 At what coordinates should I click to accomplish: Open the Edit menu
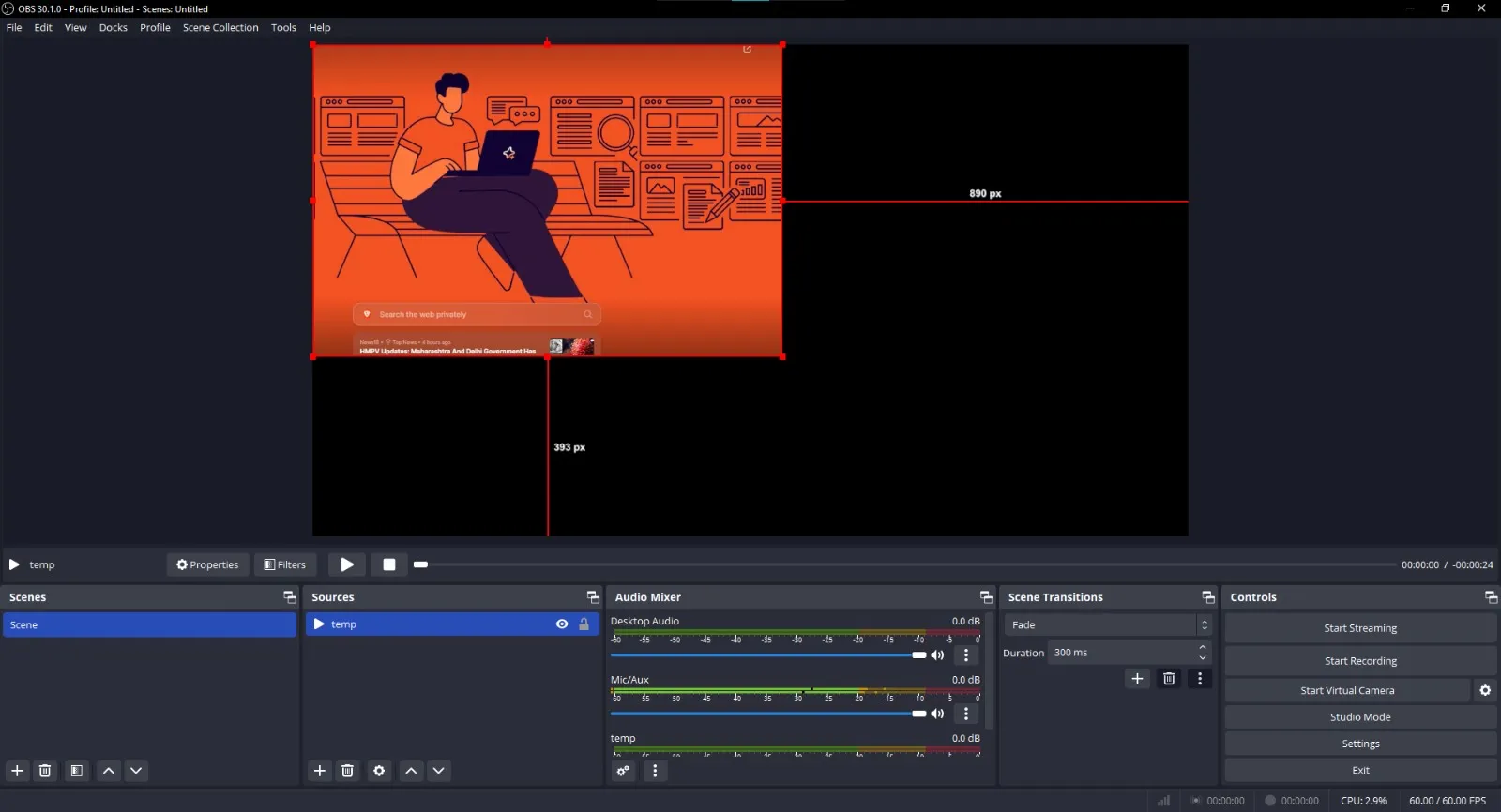pos(43,28)
